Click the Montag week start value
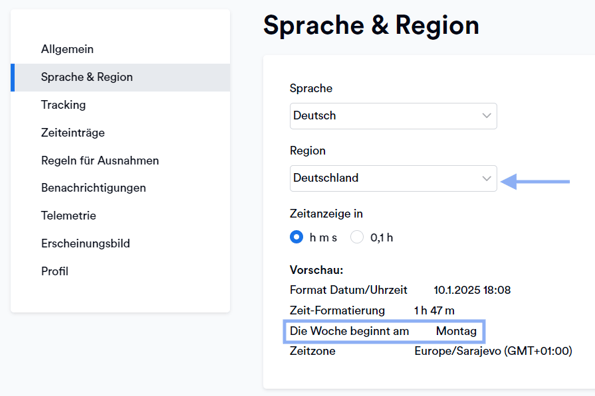The height and width of the screenshot is (396, 595). coord(456,331)
